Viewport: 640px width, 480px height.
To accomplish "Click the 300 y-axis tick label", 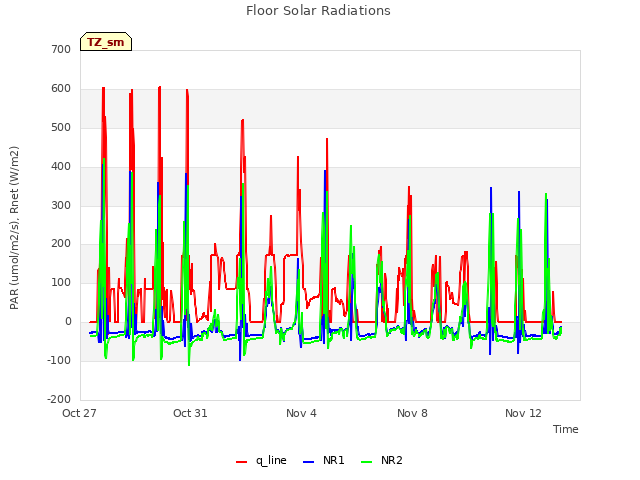I will 61,205.
